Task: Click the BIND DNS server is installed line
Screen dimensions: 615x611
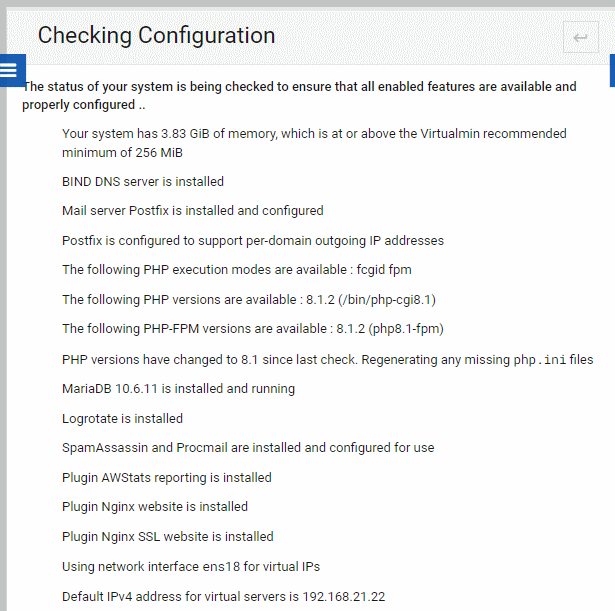Action: [x=143, y=182]
